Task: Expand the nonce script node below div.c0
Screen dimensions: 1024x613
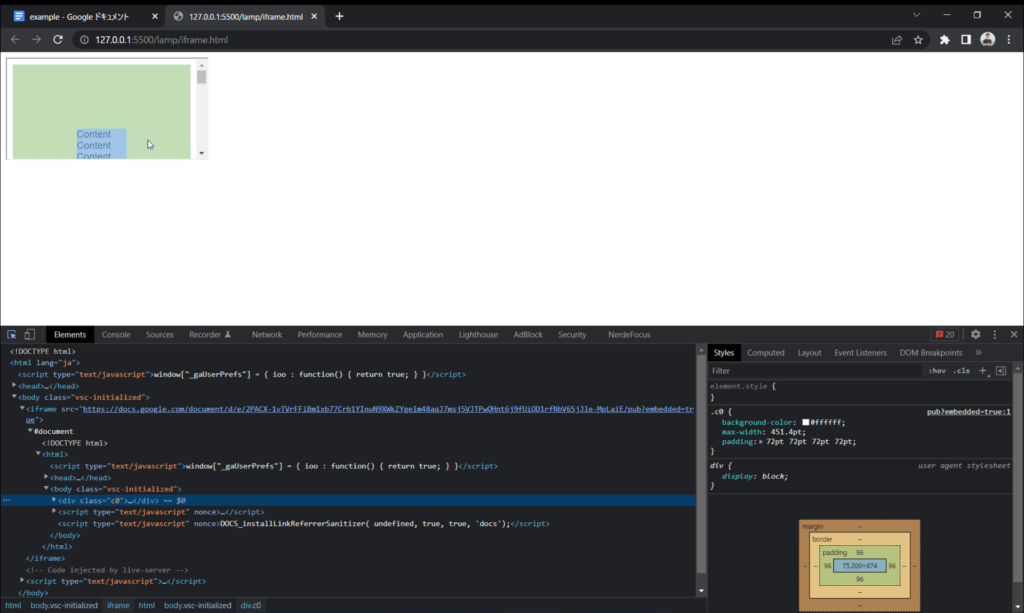Action: click(x=54, y=512)
